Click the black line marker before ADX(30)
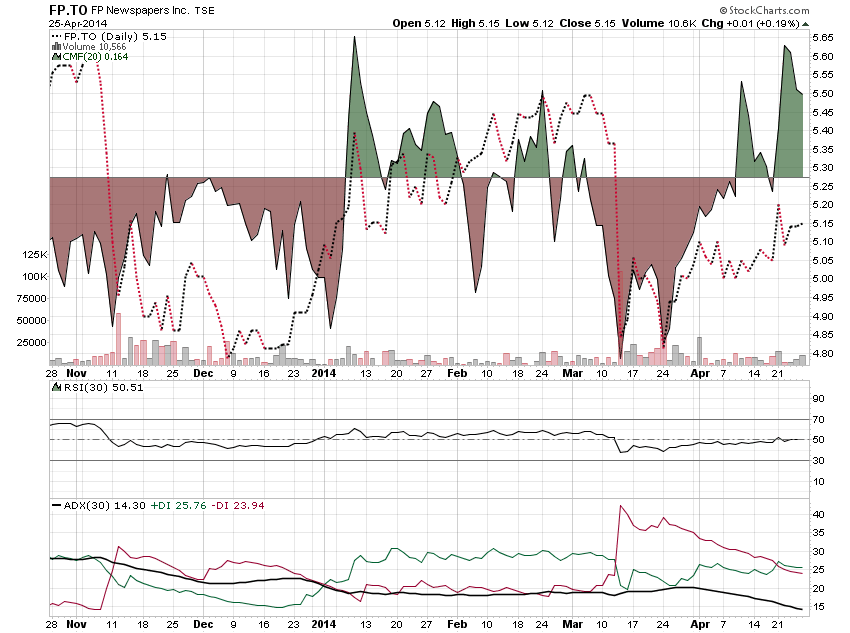Image resolution: width=850 pixels, height=633 pixels. 56,506
